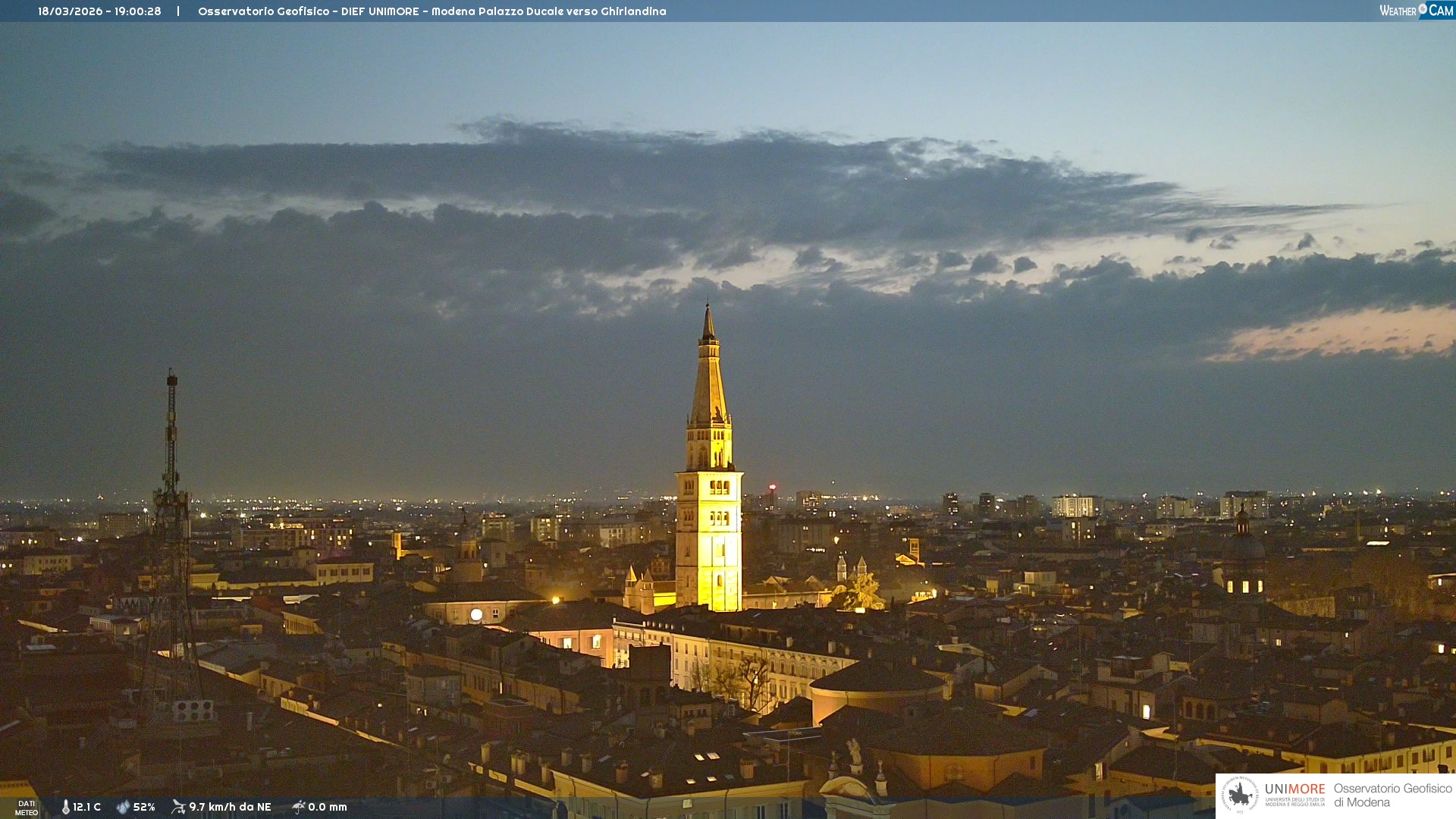The height and width of the screenshot is (819, 1456).
Task: Click the 9.7 km/h da NE wind reading
Action: [230, 807]
